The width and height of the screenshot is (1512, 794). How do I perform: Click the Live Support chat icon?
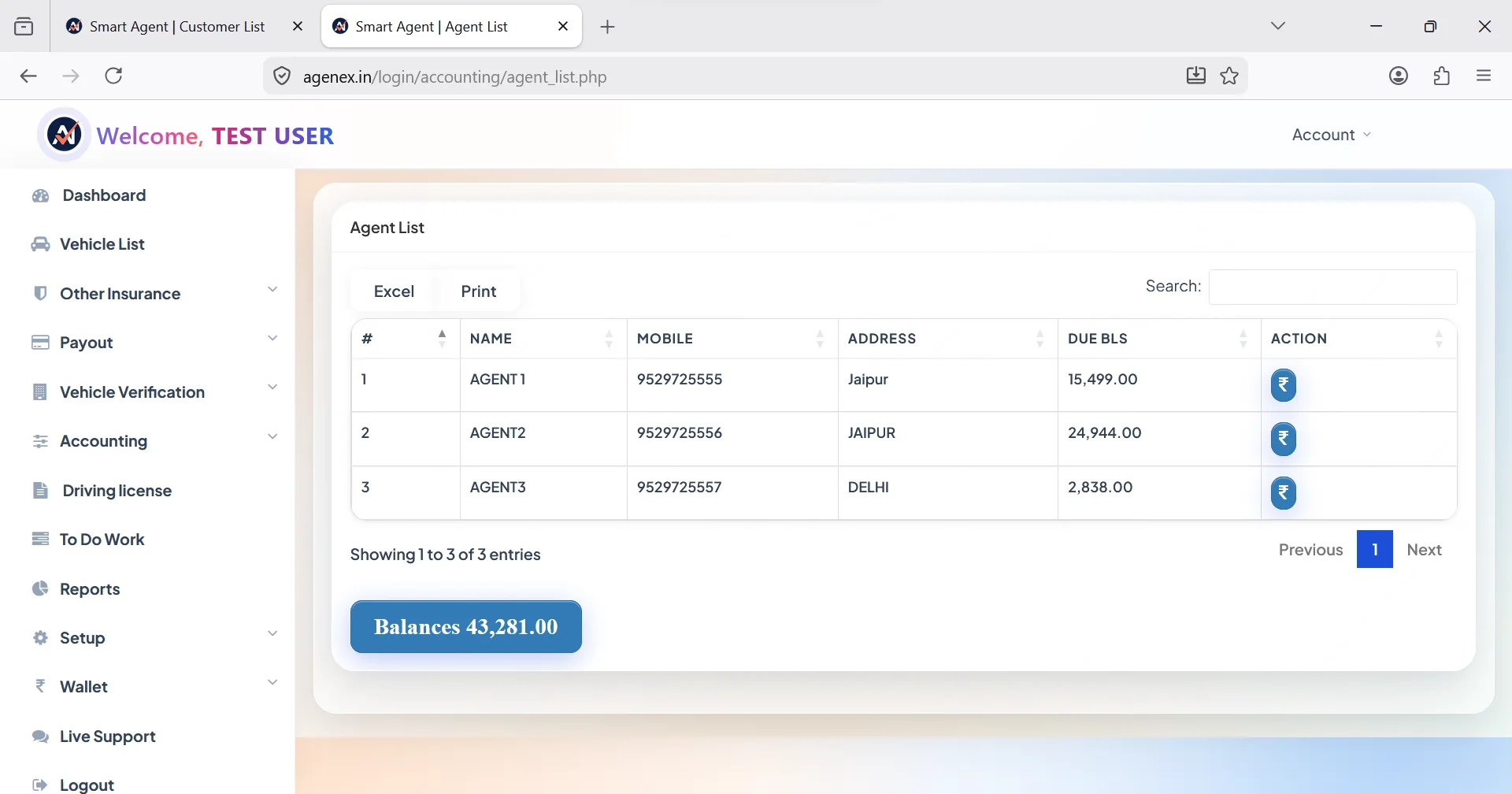click(x=40, y=736)
